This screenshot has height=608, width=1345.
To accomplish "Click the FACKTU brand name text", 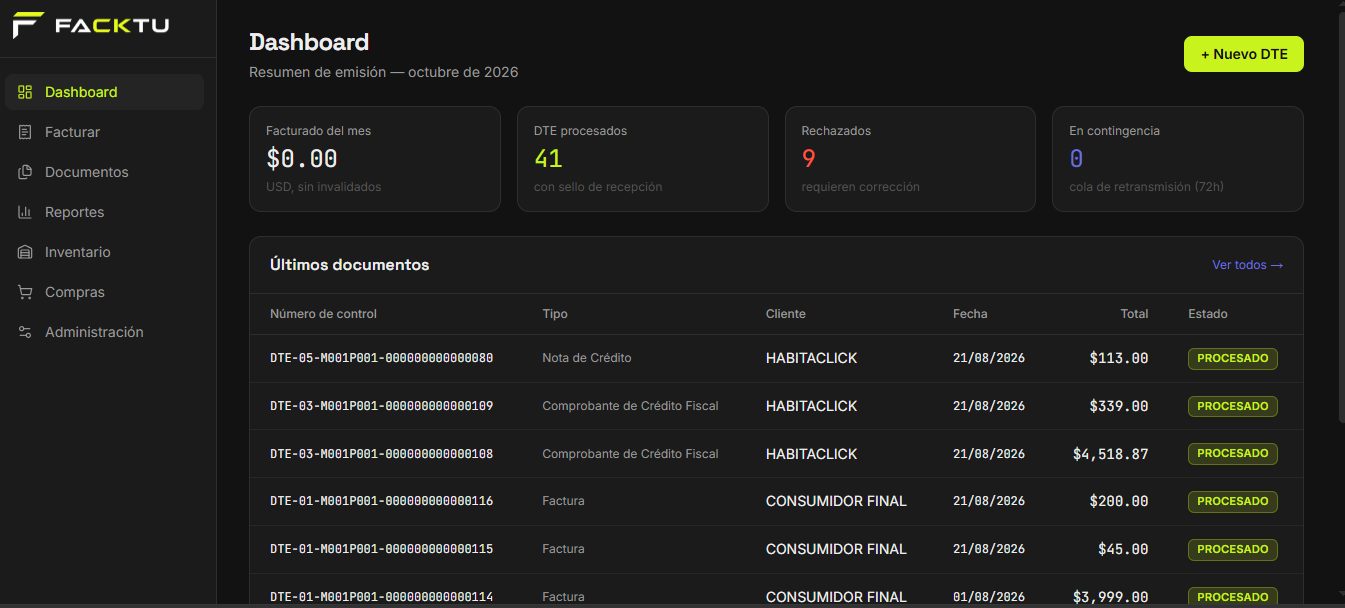I will 112,26.
